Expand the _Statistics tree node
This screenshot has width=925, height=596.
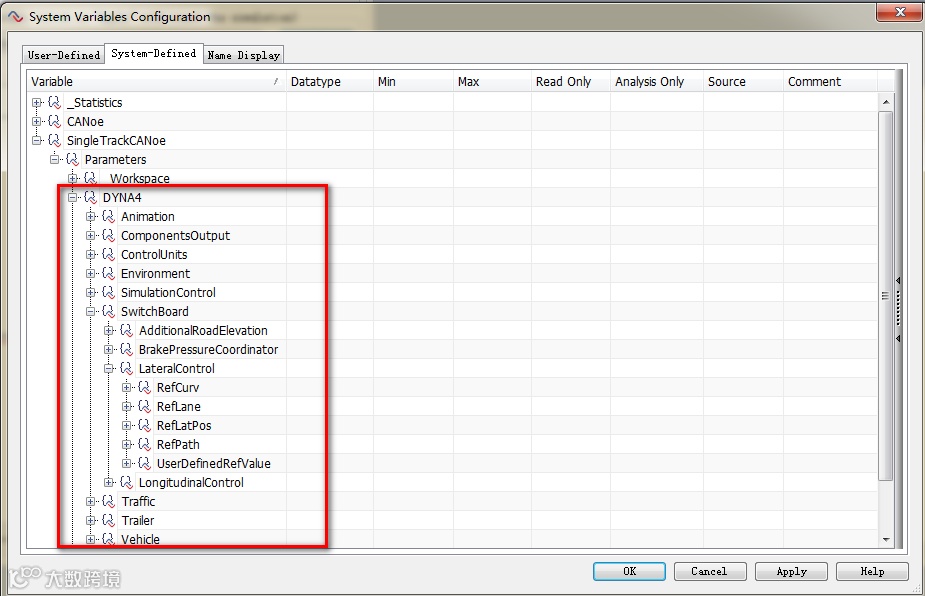point(37,103)
